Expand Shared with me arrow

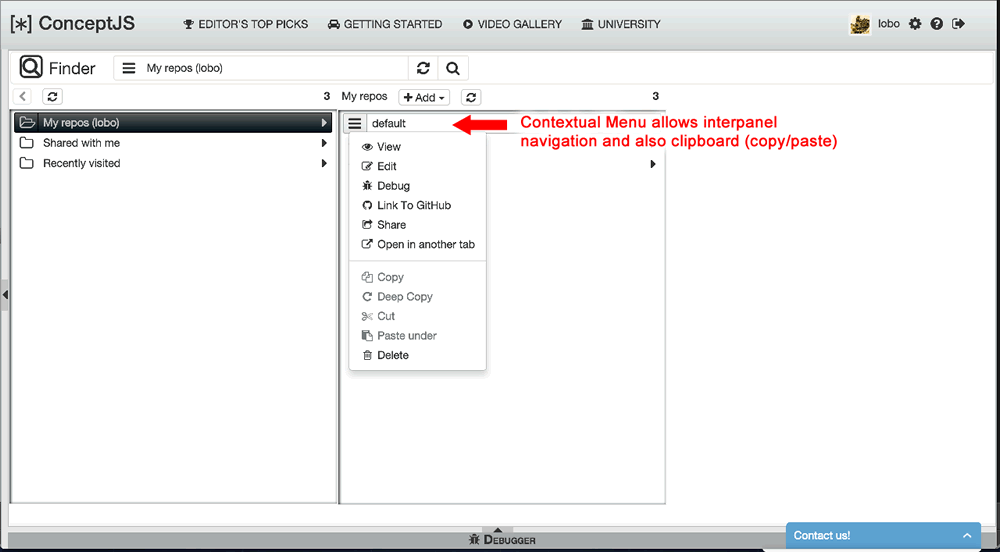click(x=325, y=143)
